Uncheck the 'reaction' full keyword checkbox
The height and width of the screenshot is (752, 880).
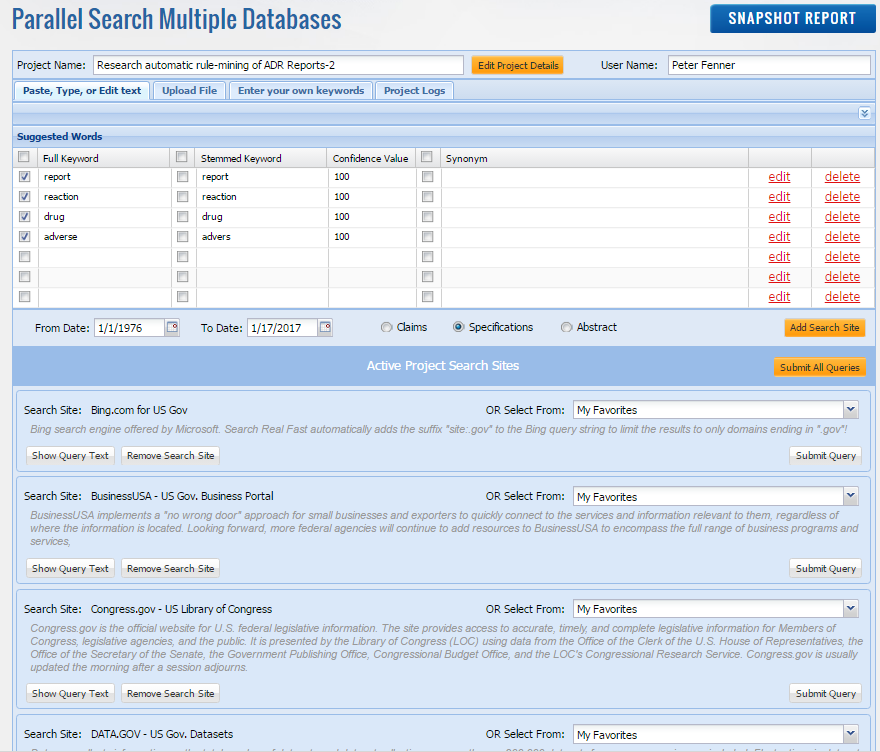pos(24,196)
